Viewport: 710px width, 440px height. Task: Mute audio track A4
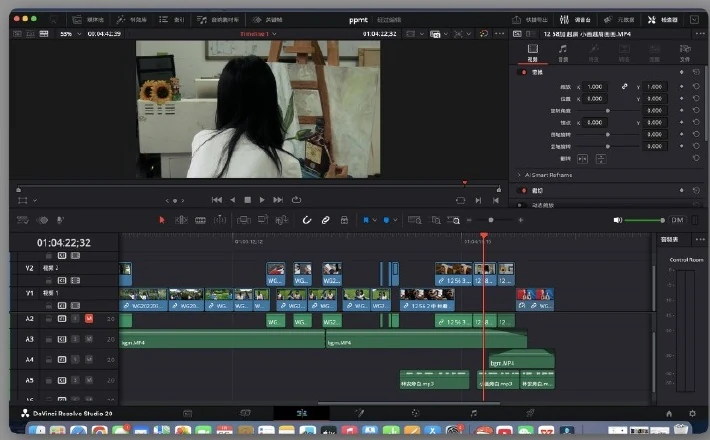coord(89,359)
